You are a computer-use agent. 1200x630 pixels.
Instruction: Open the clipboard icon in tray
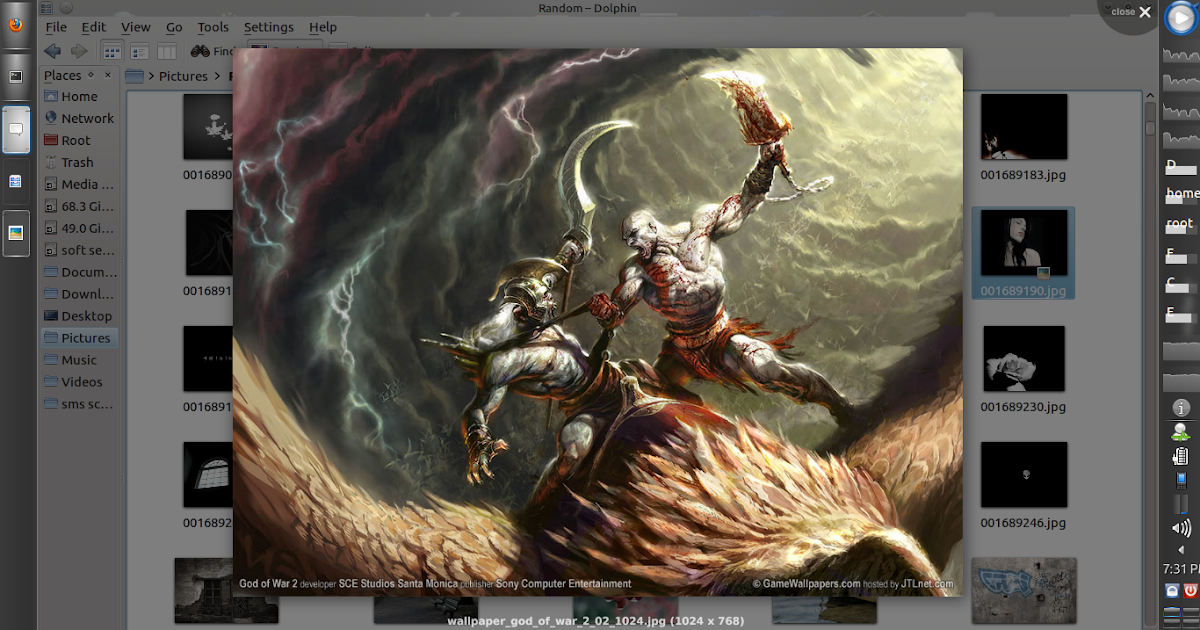point(1181,456)
